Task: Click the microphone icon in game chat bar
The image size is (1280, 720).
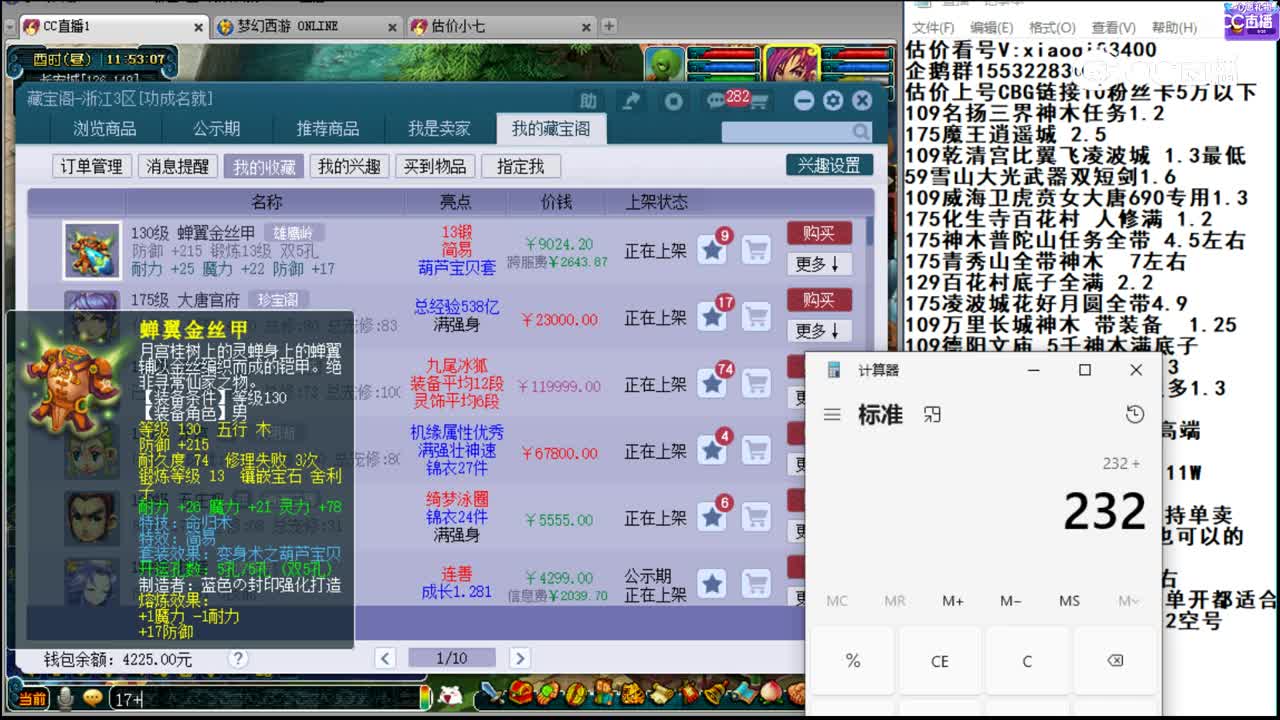Action: [66, 698]
